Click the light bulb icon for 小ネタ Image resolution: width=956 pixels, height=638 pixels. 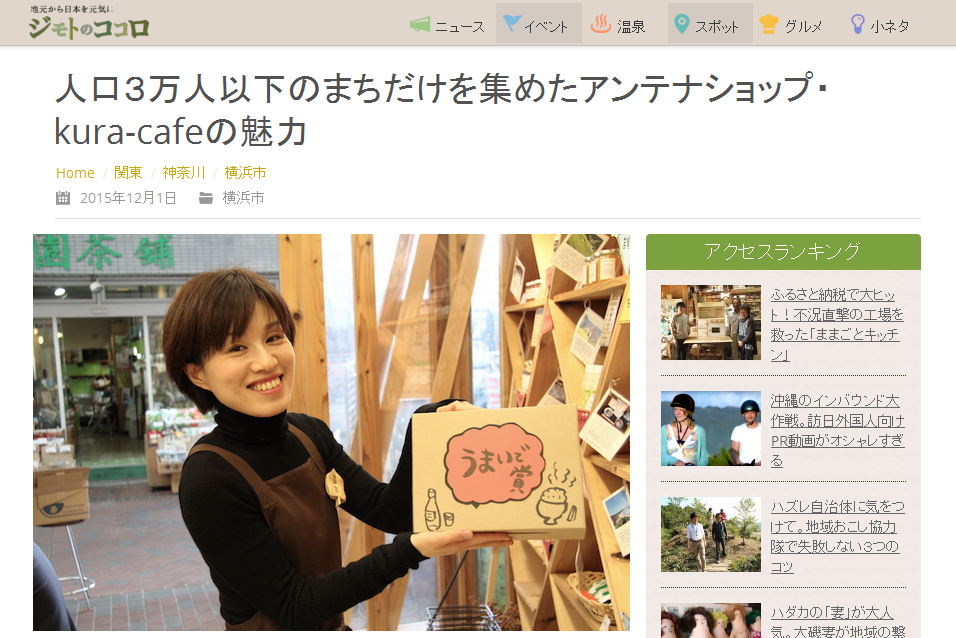tap(857, 24)
